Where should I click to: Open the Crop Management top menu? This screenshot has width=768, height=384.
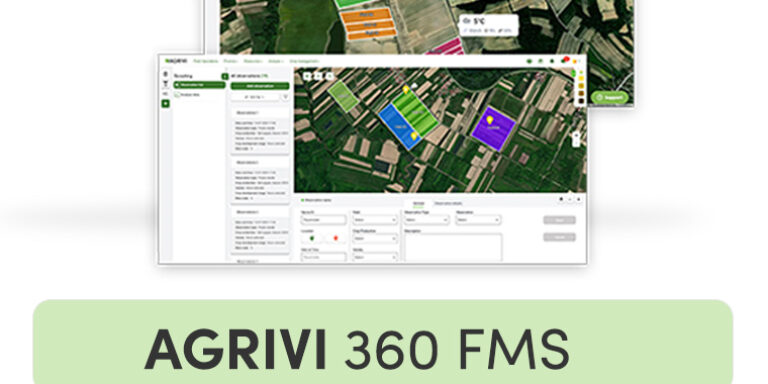tap(304, 61)
